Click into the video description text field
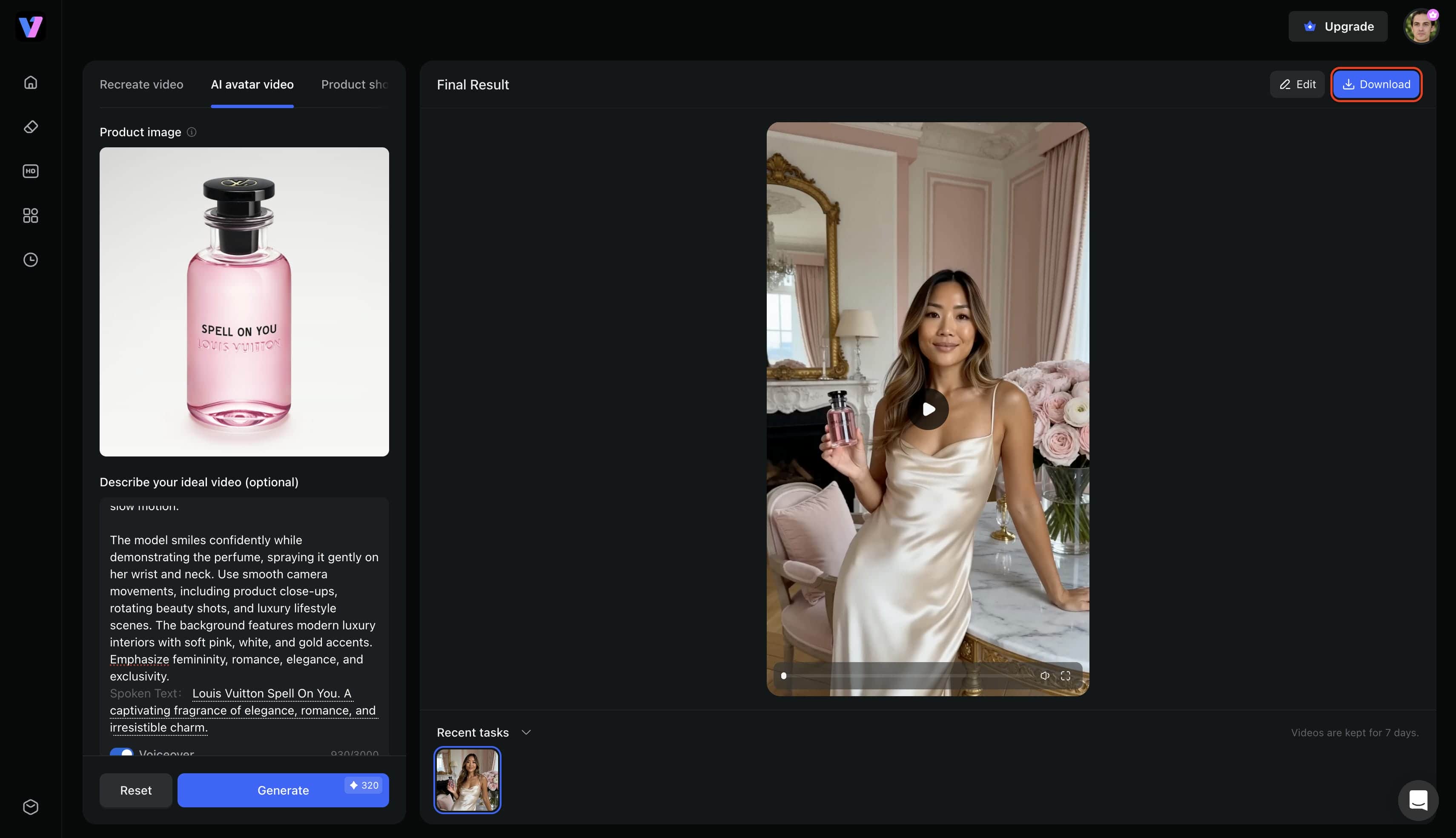The image size is (1456, 838). click(x=244, y=626)
